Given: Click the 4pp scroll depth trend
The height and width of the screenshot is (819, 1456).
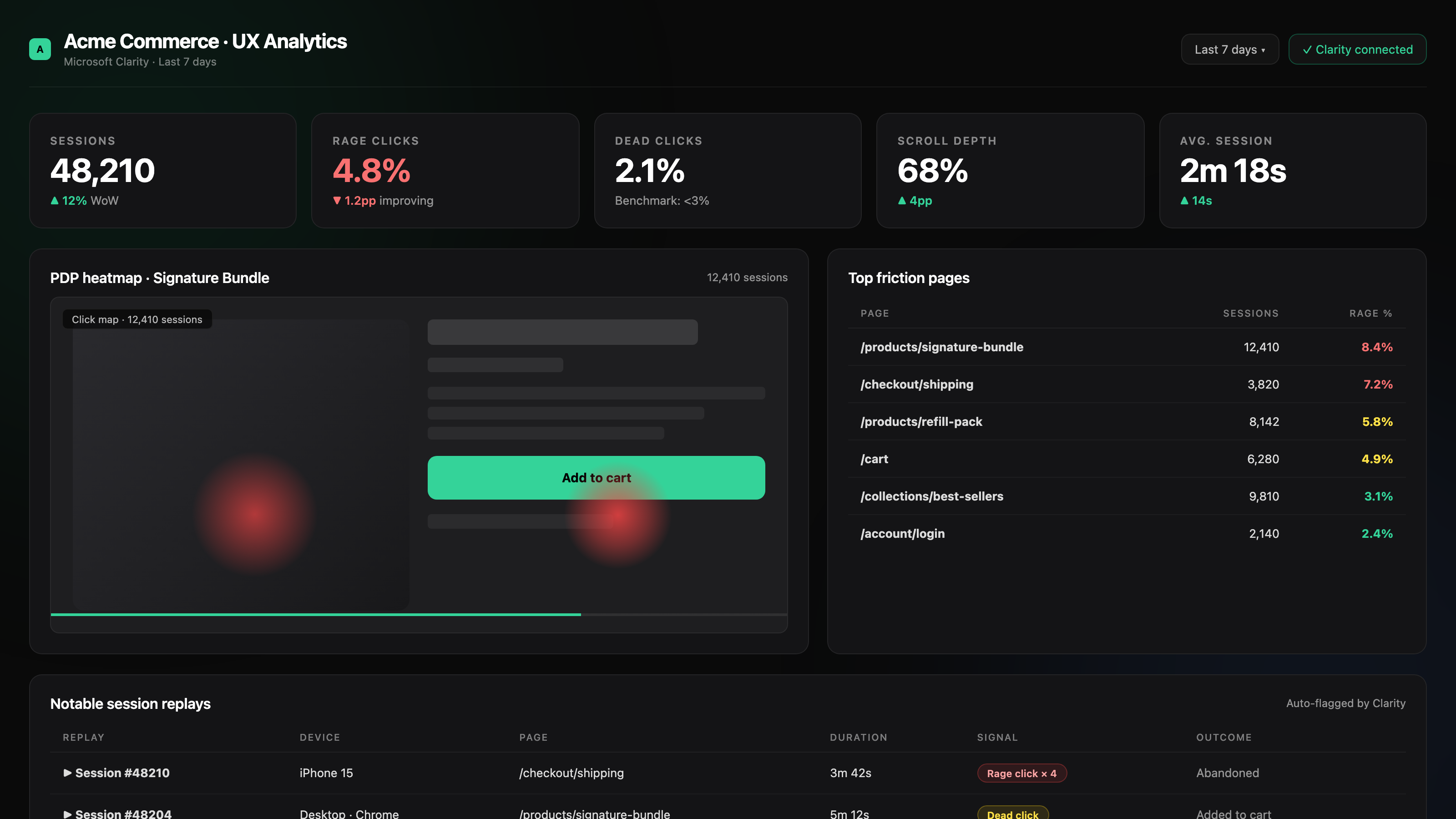Looking at the screenshot, I should click(915, 201).
